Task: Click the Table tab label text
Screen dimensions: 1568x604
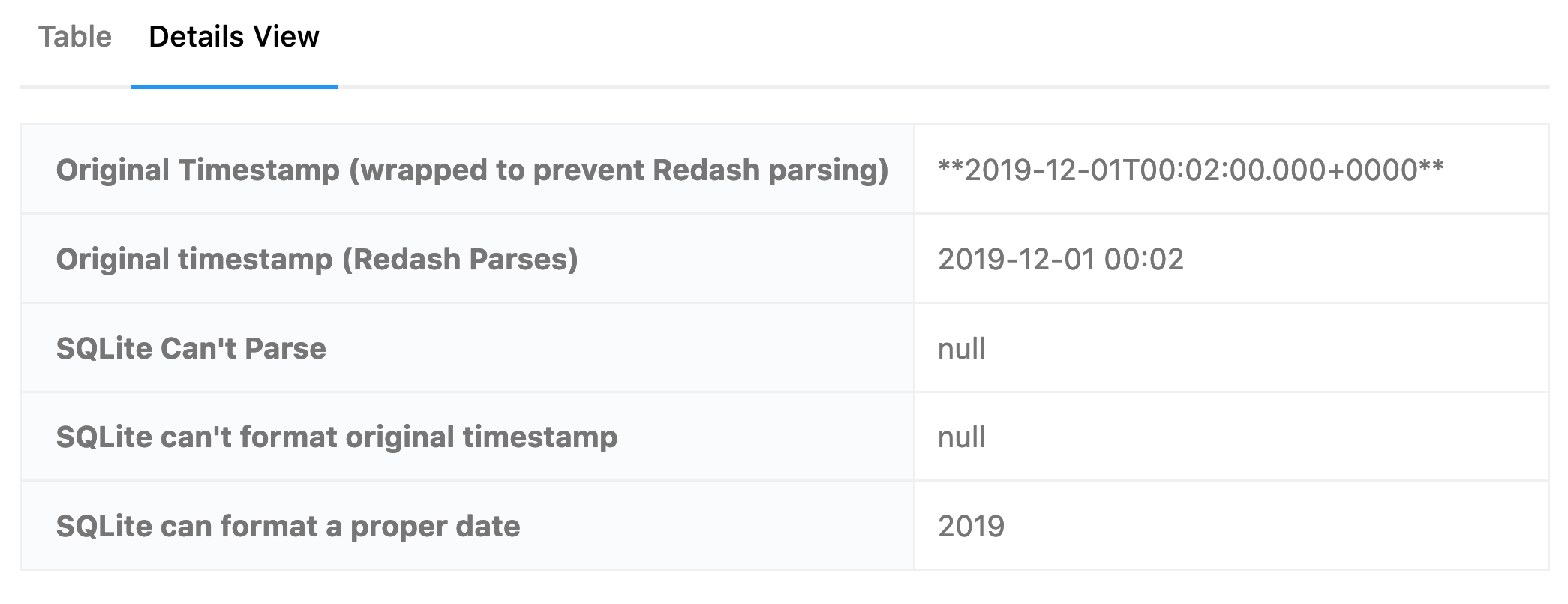Action: (74, 35)
